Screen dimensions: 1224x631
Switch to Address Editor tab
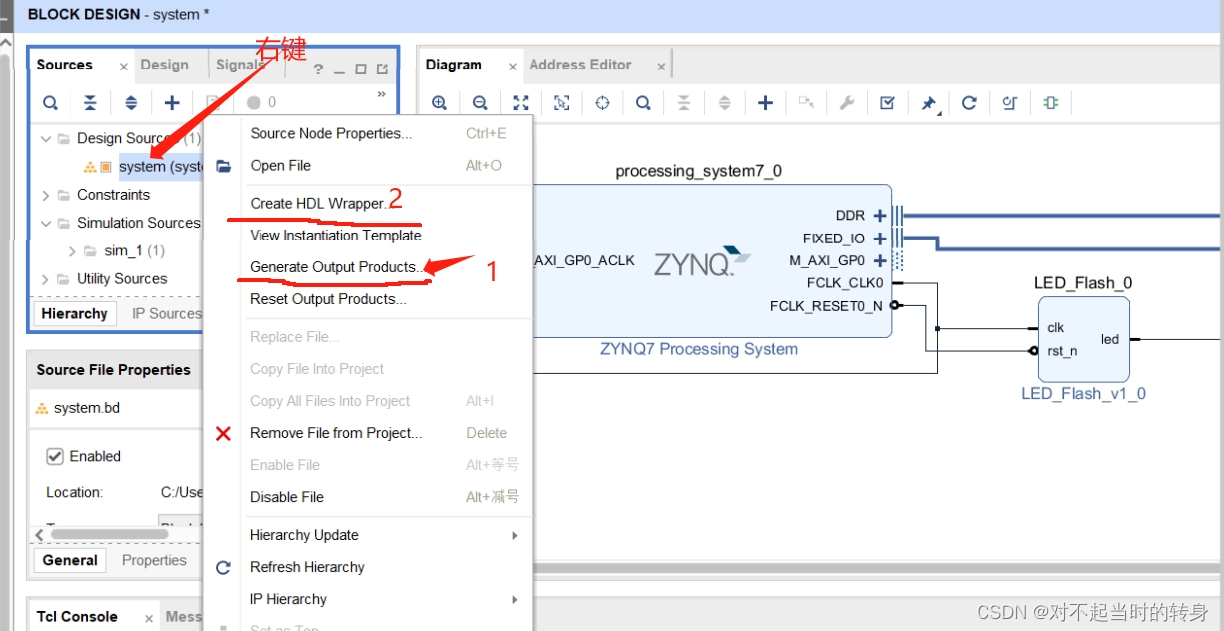tap(580, 65)
